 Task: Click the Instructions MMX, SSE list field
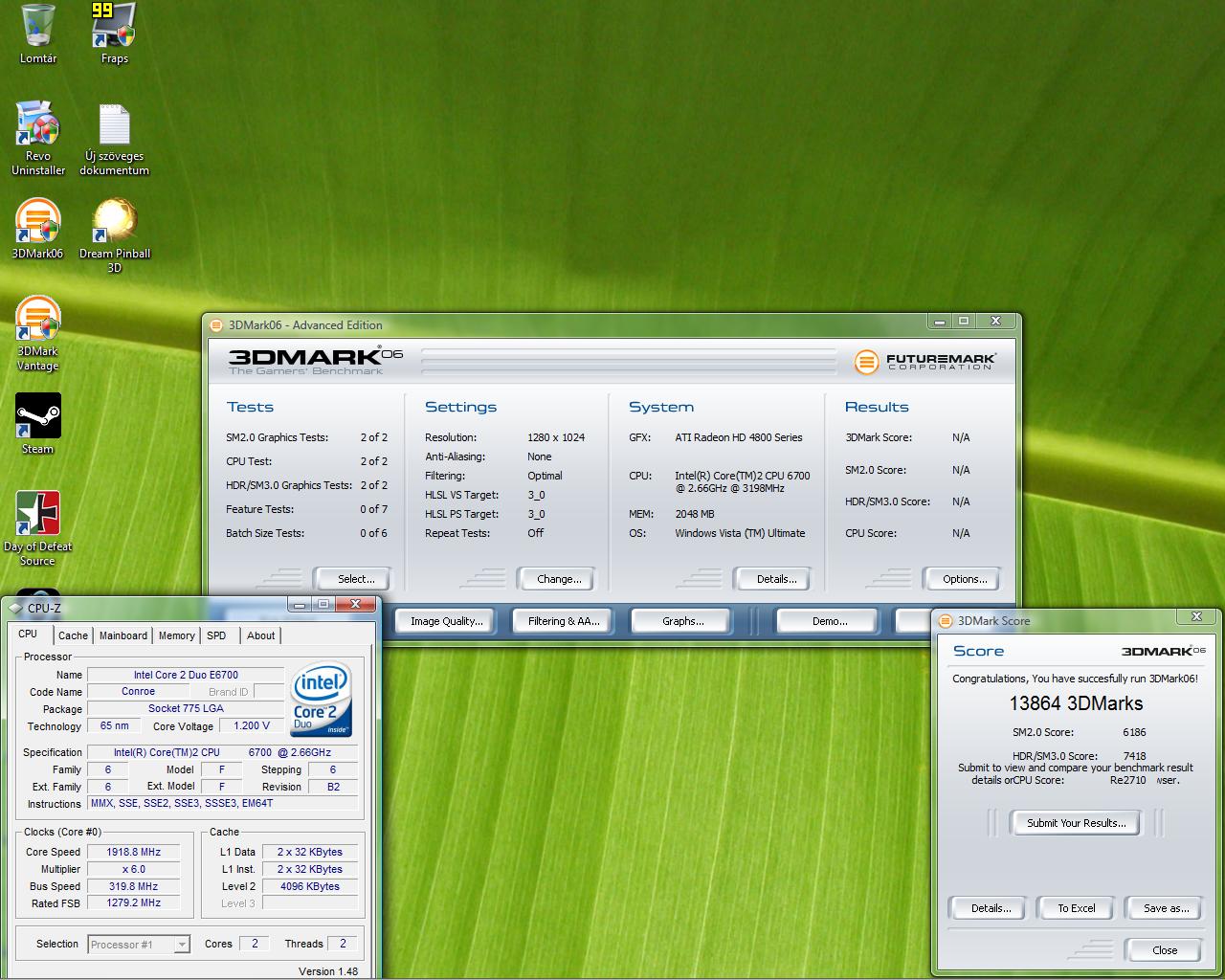tap(224, 803)
